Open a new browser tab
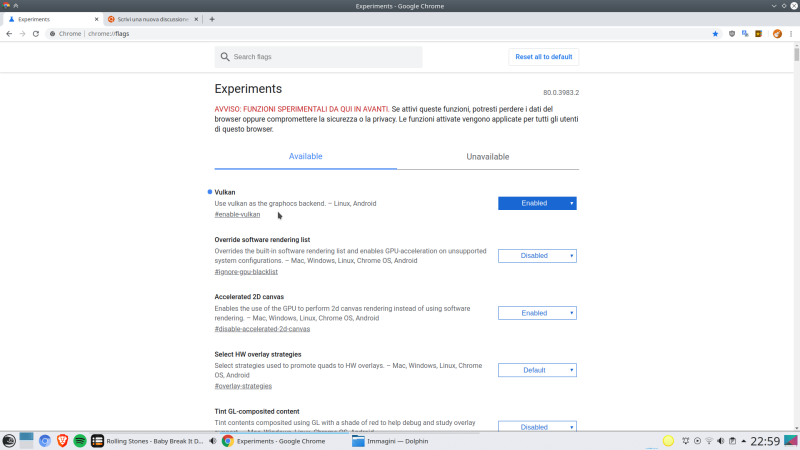The image size is (800, 450). 212,19
